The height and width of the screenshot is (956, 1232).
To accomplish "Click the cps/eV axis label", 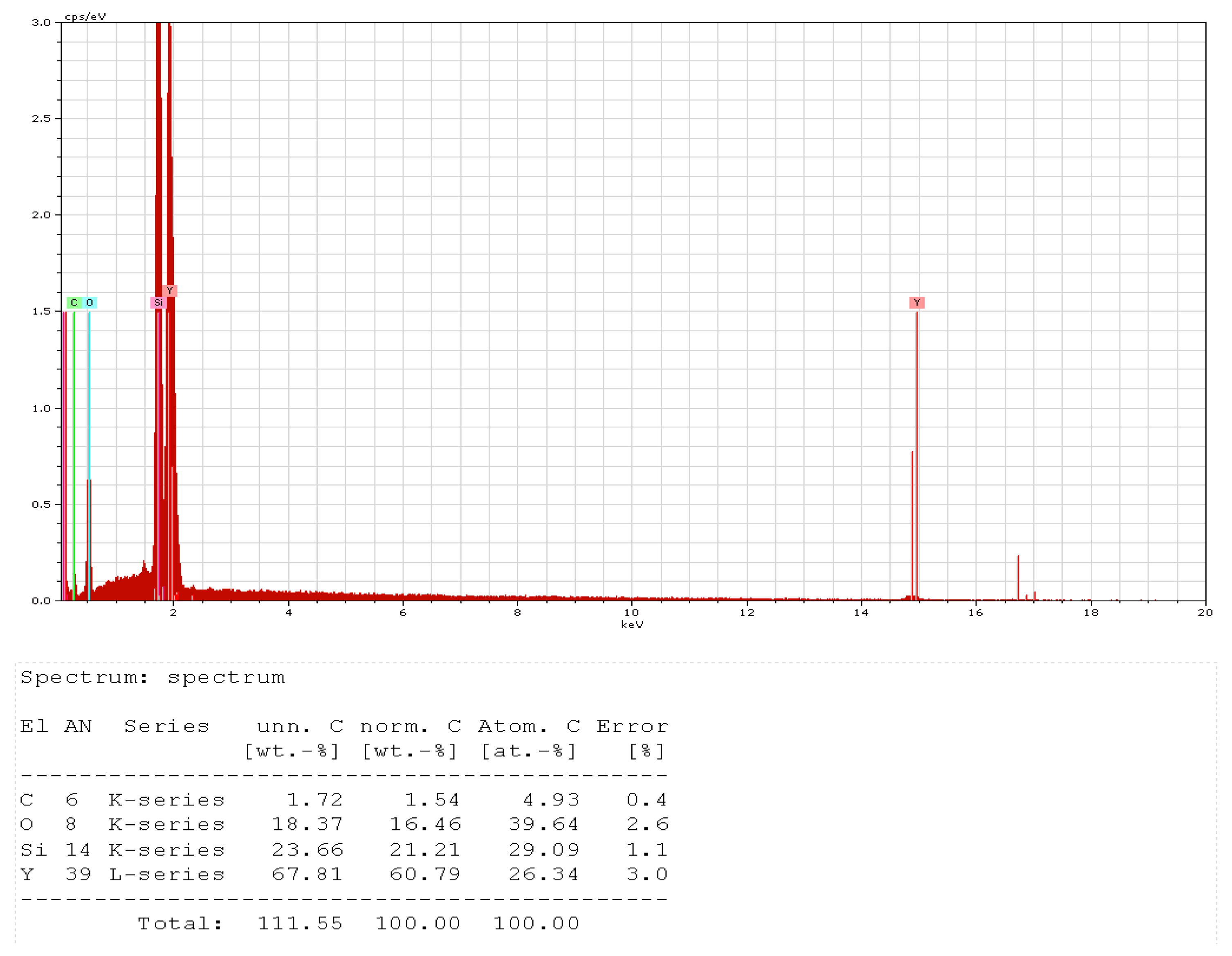I will [85, 16].
